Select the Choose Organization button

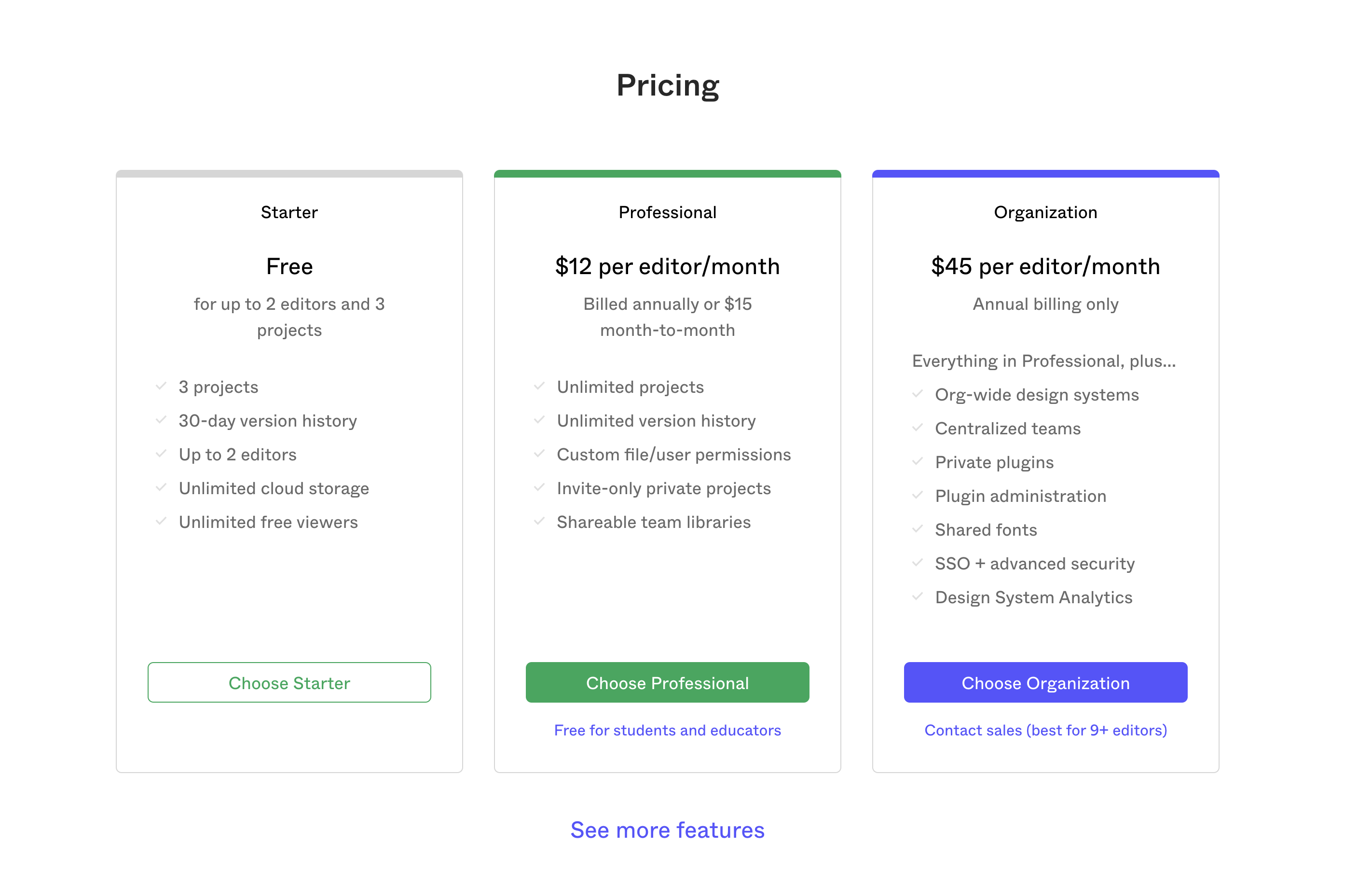tap(1045, 682)
